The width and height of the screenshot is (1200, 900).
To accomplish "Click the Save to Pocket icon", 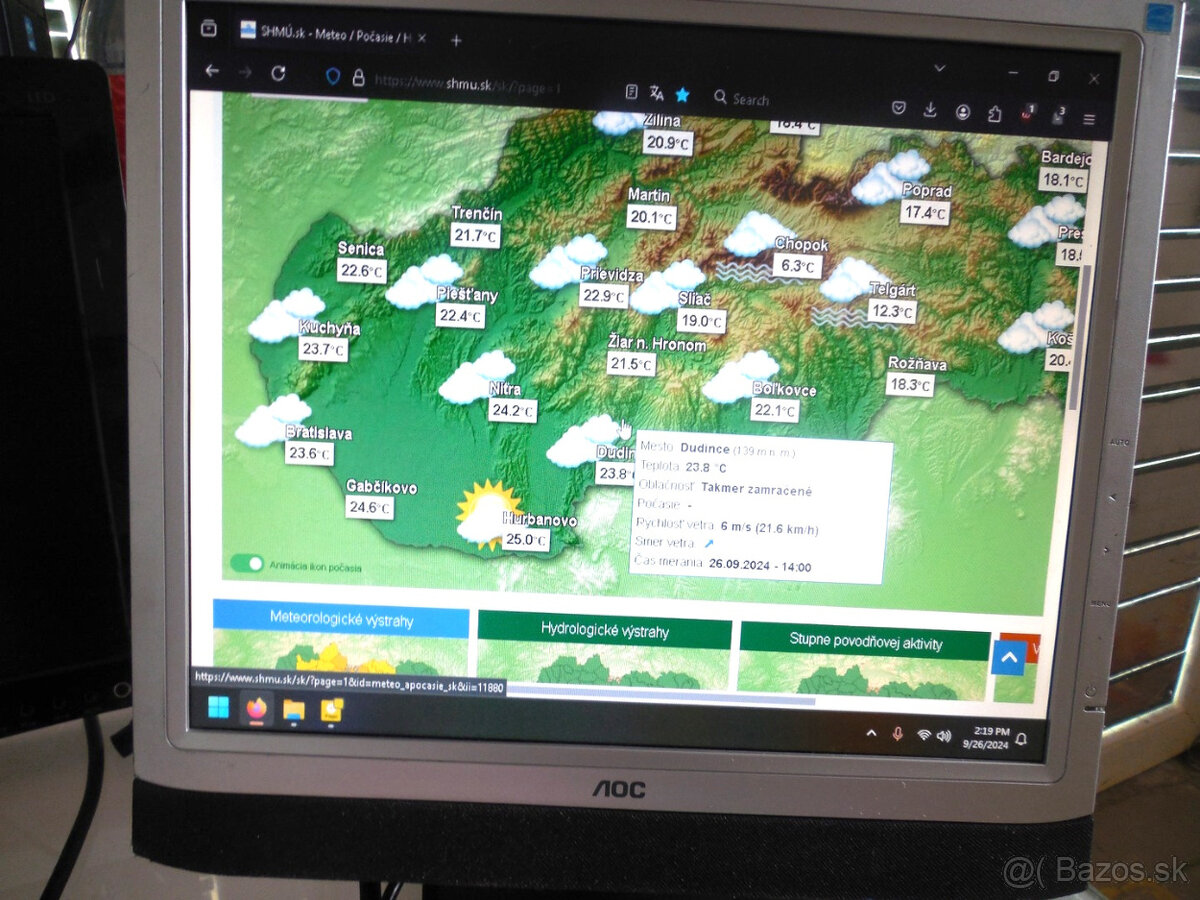I will pos(898,108).
